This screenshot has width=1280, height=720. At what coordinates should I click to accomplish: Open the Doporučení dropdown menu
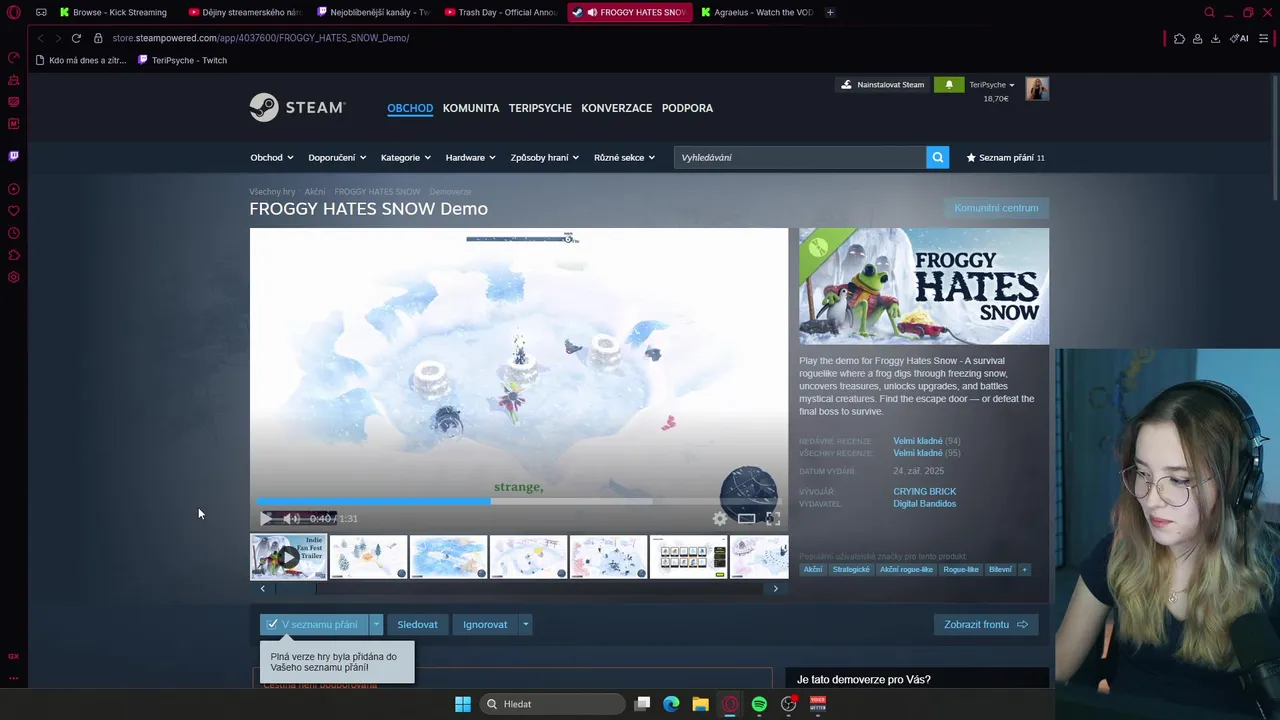(337, 157)
